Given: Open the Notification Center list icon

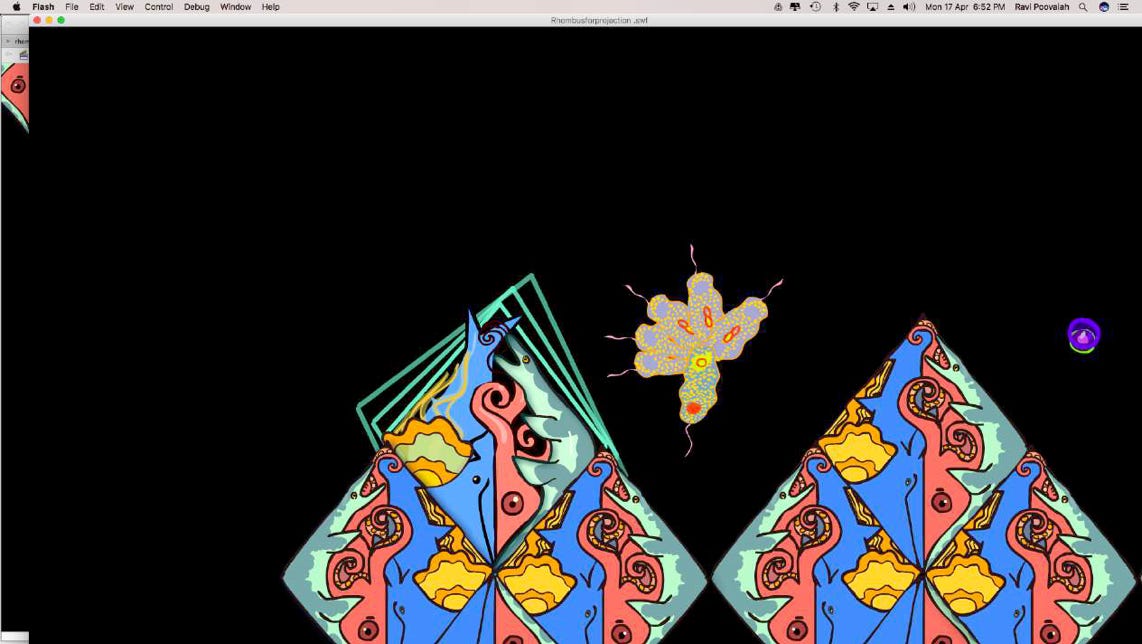Looking at the screenshot, I should (1123, 7).
